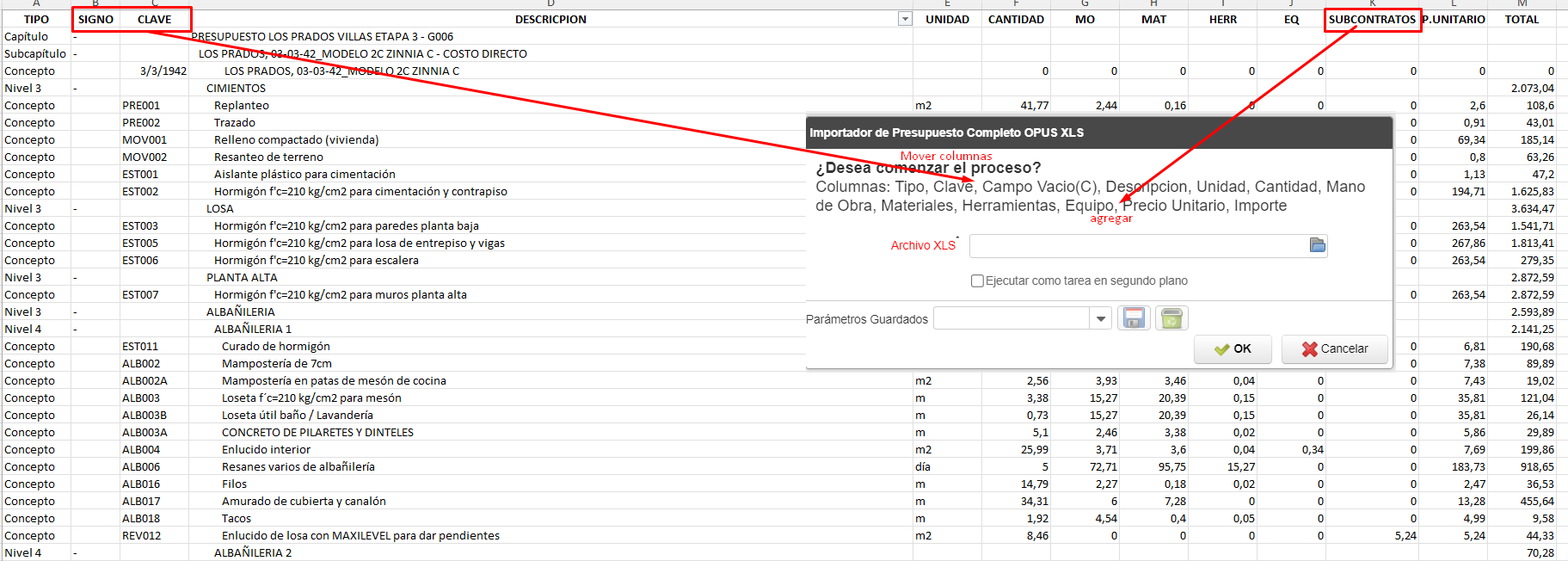Click the save parameters floppy disk icon
Image resolution: width=1568 pixels, height=561 pixels.
coord(1134,318)
